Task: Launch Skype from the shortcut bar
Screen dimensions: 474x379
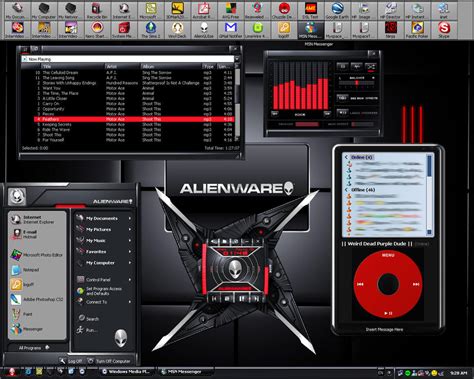Action: (x=444, y=30)
